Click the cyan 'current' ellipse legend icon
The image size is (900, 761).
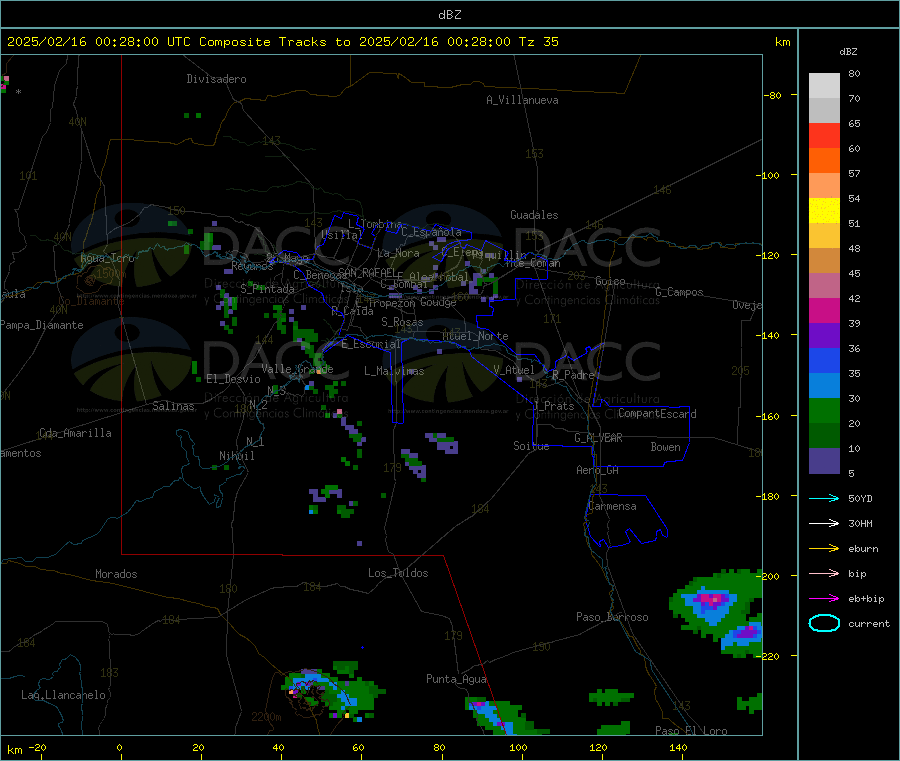(824, 623)
